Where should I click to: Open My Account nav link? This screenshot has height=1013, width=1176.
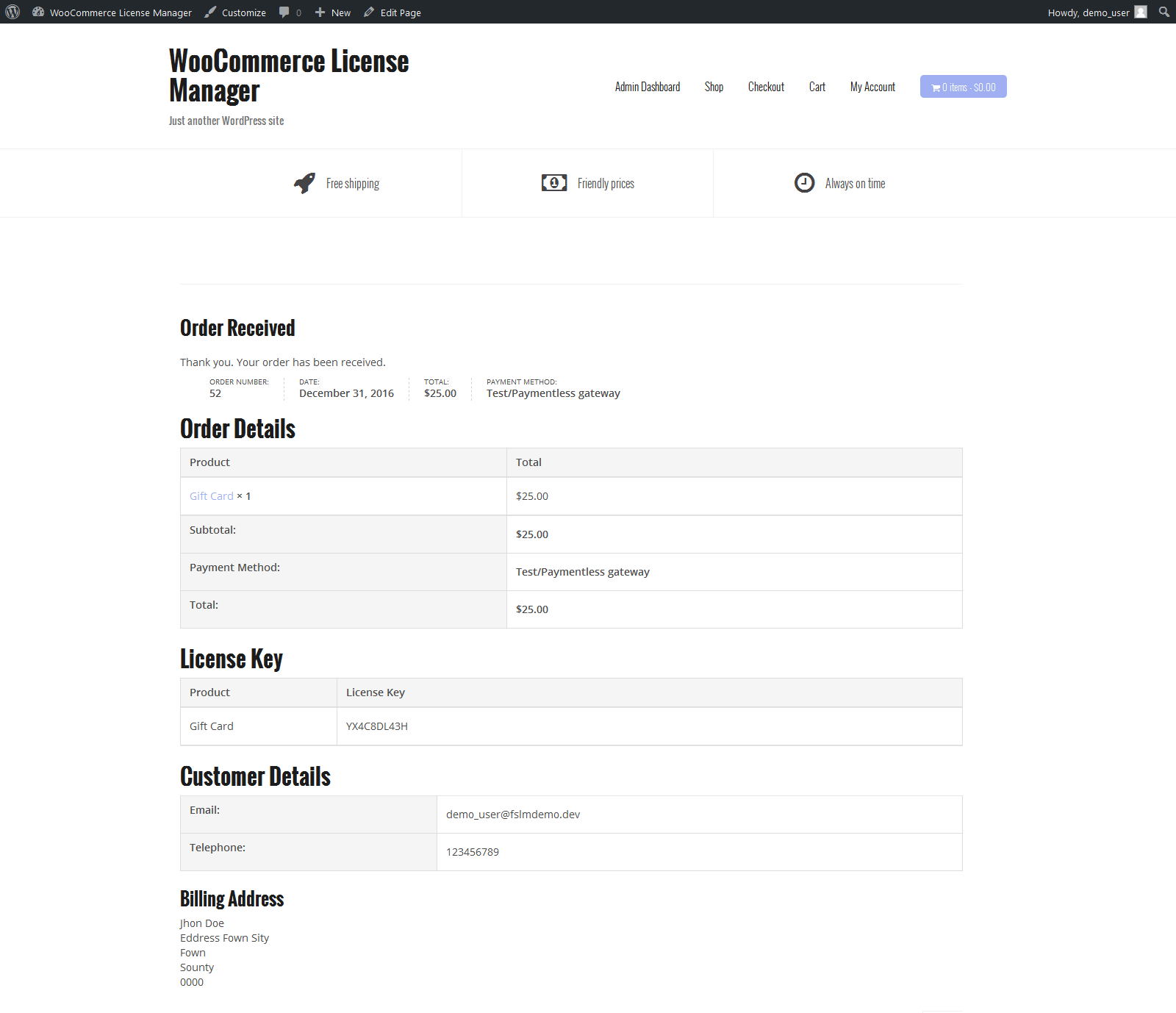tap(872, 87)
